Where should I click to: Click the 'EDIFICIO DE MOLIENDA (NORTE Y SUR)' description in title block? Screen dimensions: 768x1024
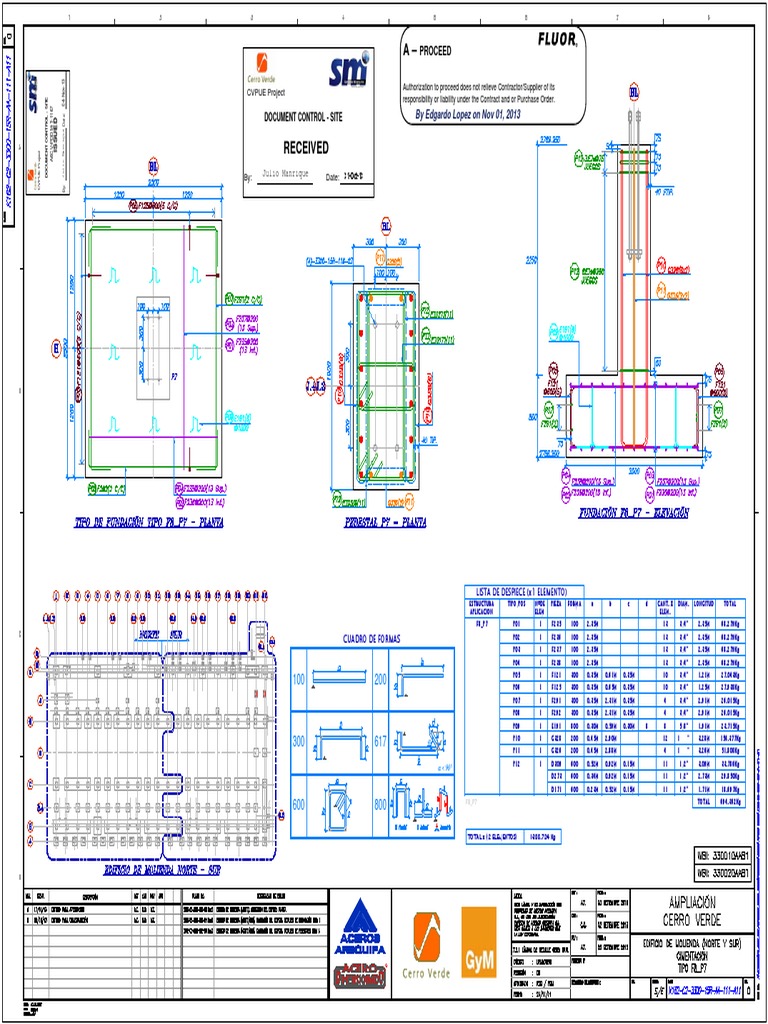tap(690, 944)
